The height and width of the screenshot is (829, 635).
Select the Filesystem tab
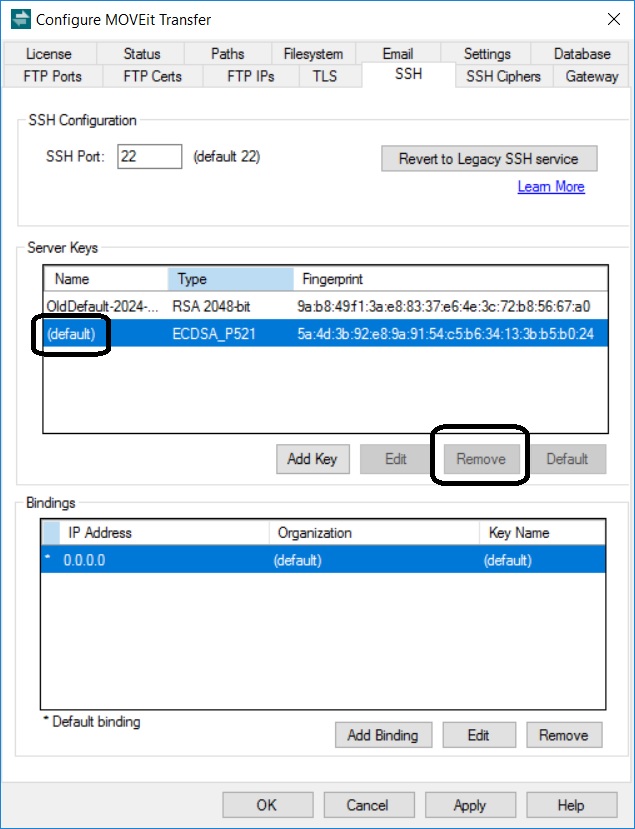tap(313, 54)
